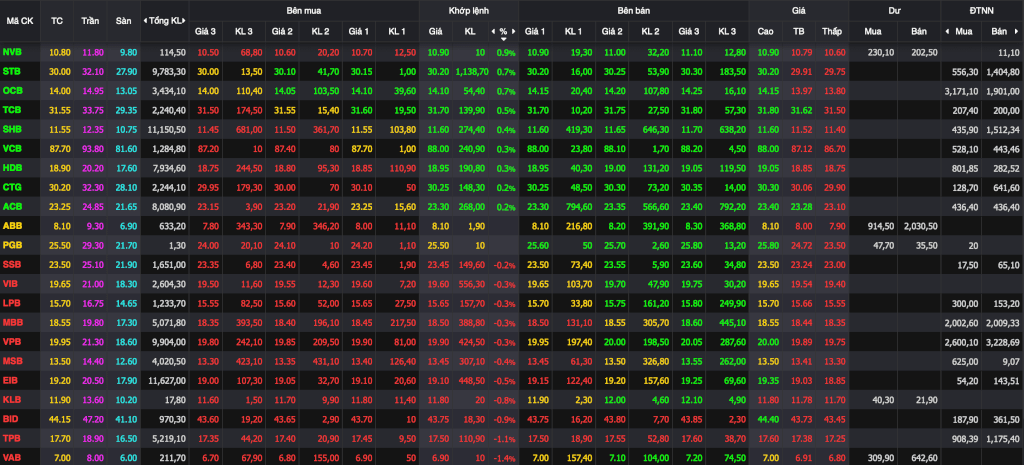Click the Tổng KL column header
The height and width of the screenshot is (465, 1024).
click(166, 20)
